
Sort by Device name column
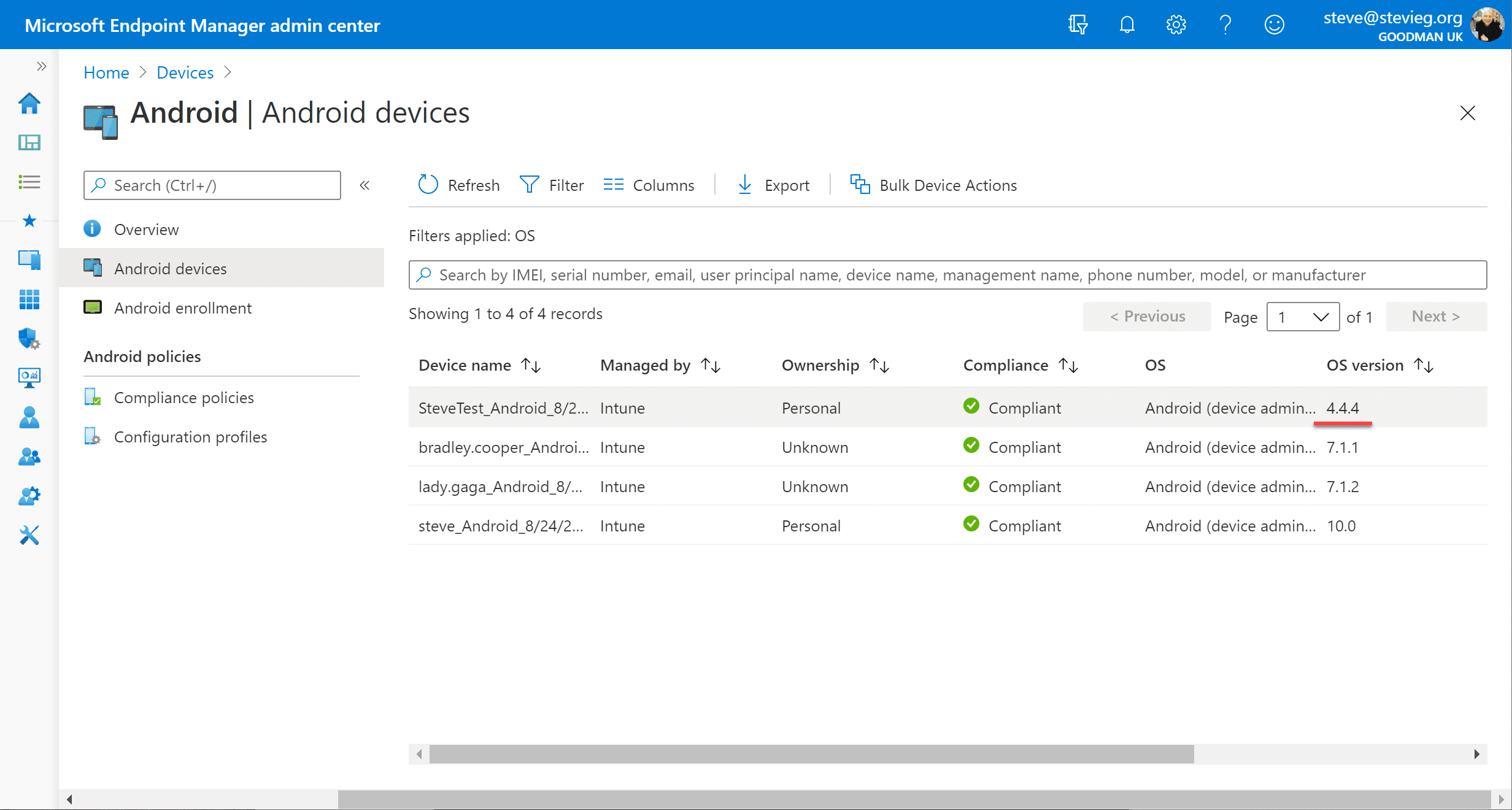pos(480,366)
